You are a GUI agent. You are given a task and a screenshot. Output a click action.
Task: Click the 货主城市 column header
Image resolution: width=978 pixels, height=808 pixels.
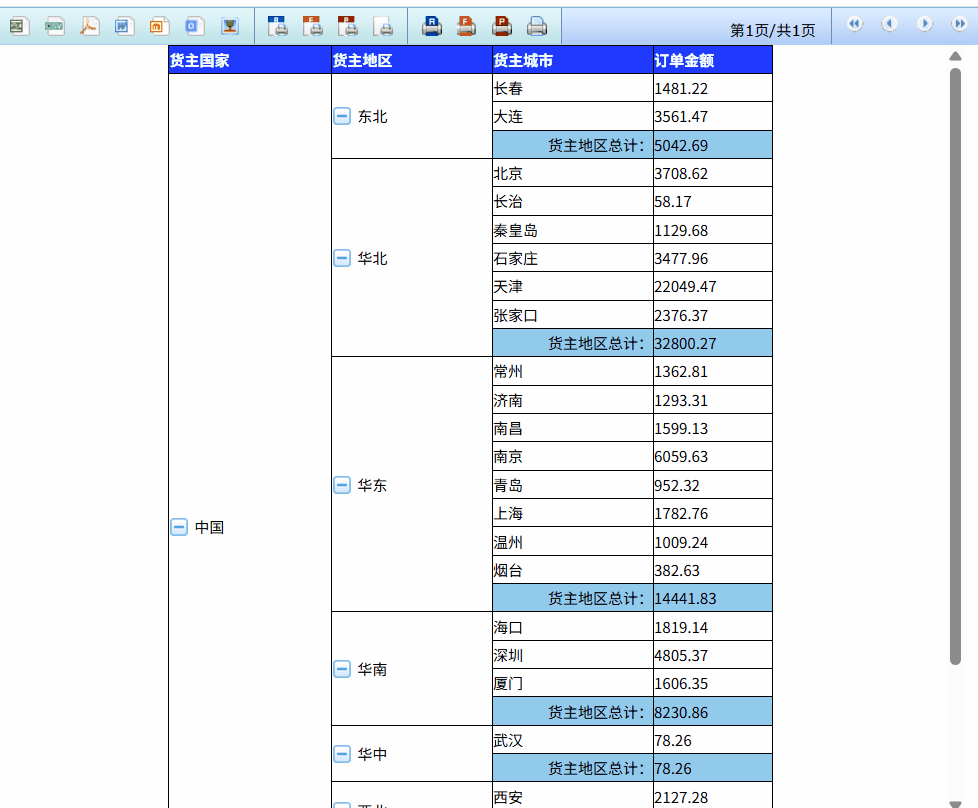[572, 60]
